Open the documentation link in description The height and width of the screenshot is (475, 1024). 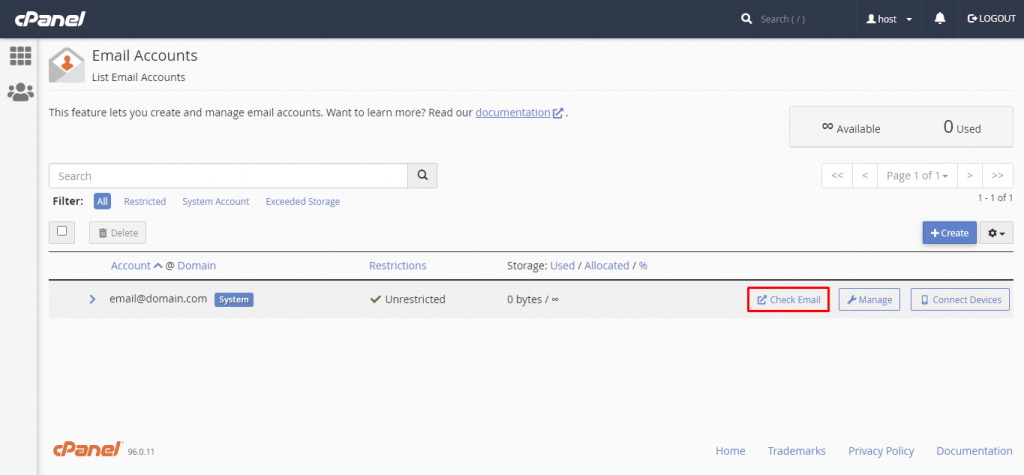513,112
